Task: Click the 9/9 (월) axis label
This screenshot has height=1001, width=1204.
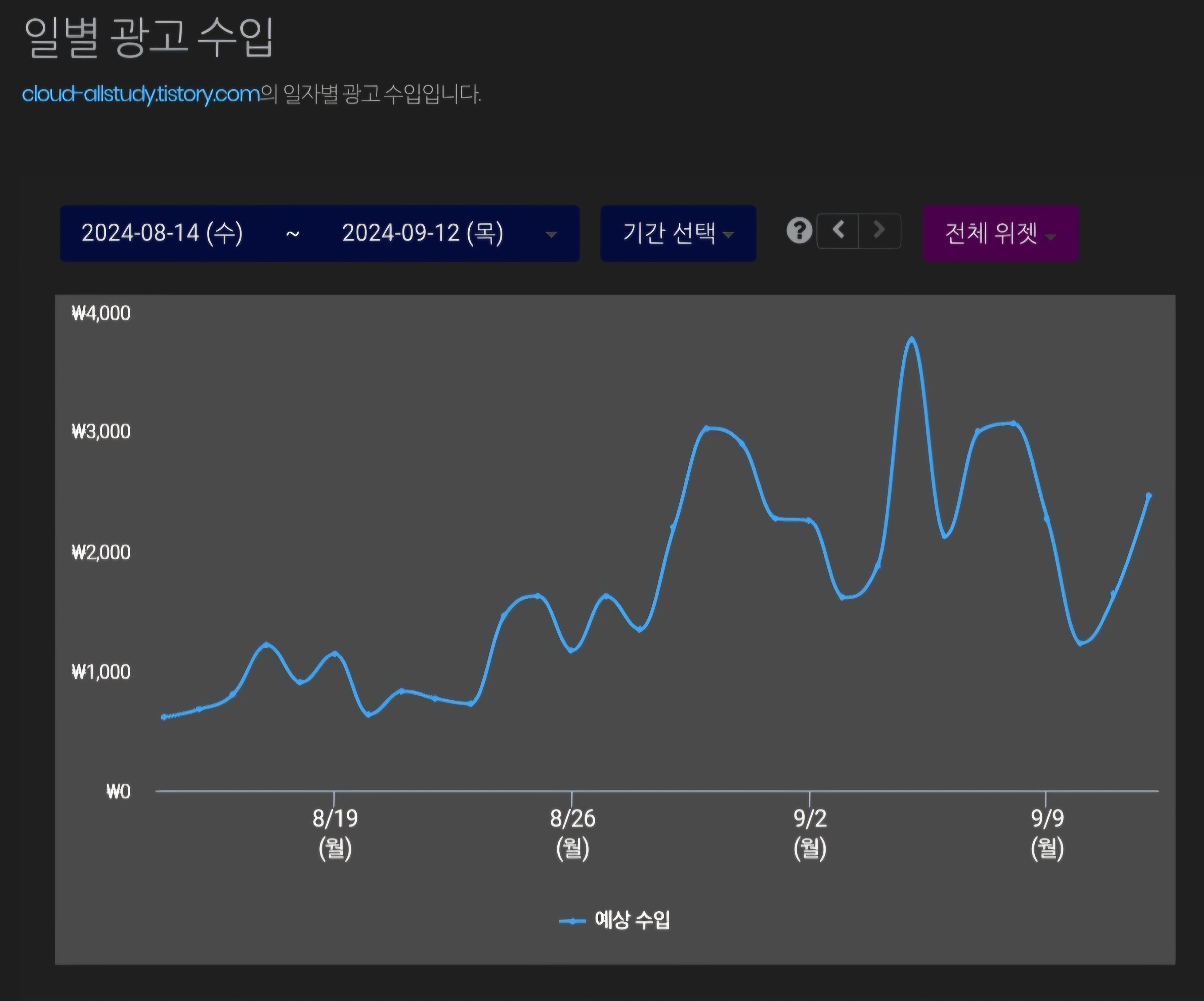Action: 1047,833
